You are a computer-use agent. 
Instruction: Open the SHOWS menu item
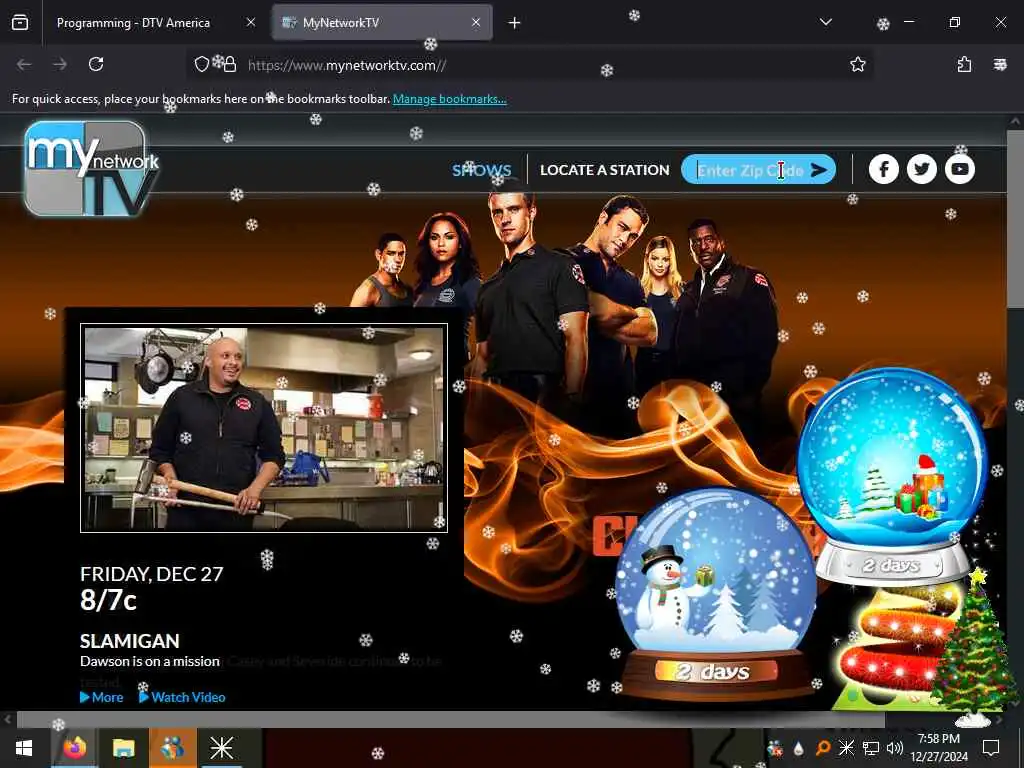click(482, 170)
